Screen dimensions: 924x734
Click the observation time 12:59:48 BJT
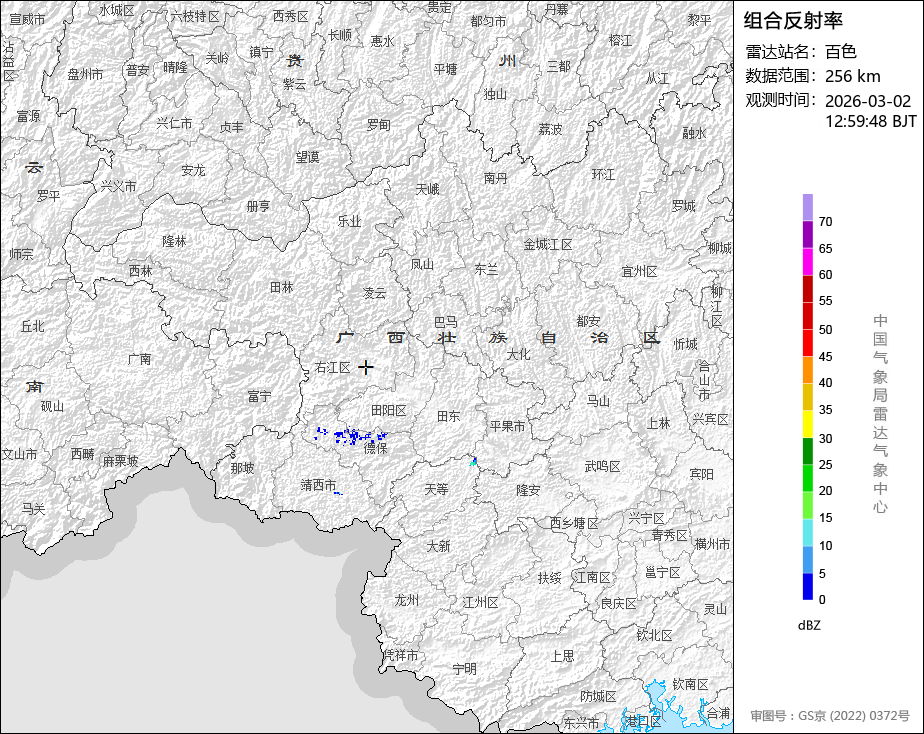(870, 121)
